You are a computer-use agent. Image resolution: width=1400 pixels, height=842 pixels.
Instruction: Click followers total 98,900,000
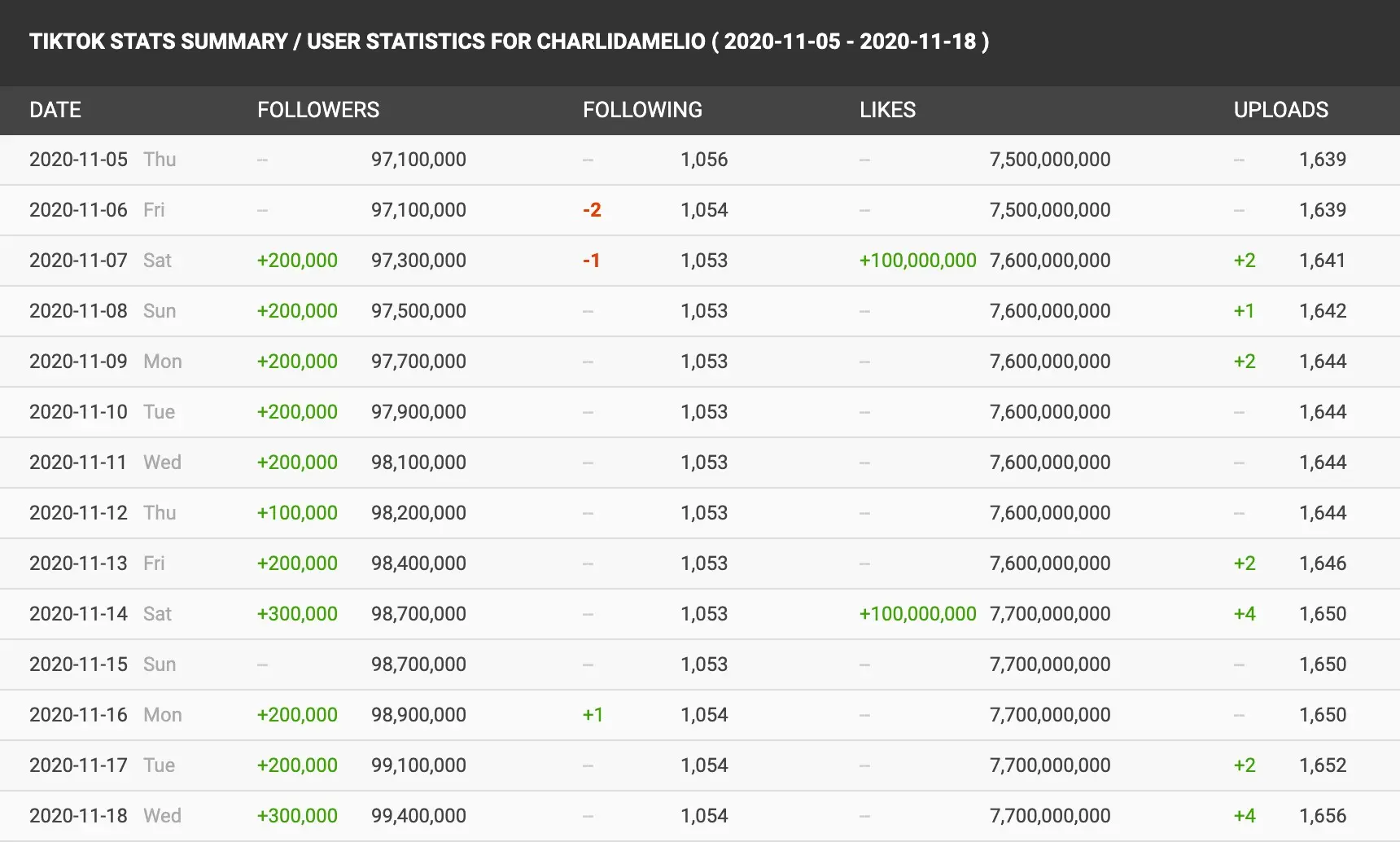pos(418,715)
